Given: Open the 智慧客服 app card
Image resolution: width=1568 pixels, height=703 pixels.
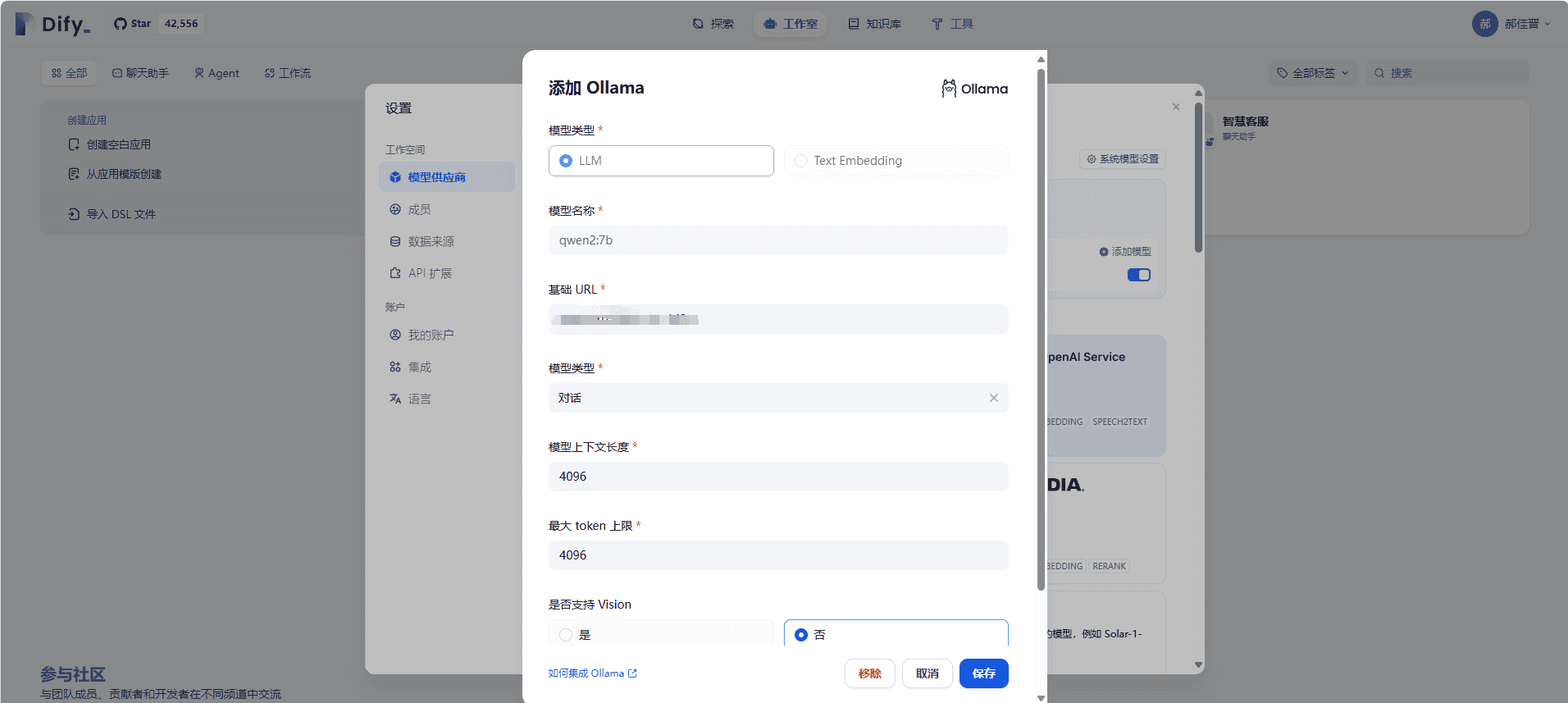Looking at the screenshot, I should [x=1365, y=167].
